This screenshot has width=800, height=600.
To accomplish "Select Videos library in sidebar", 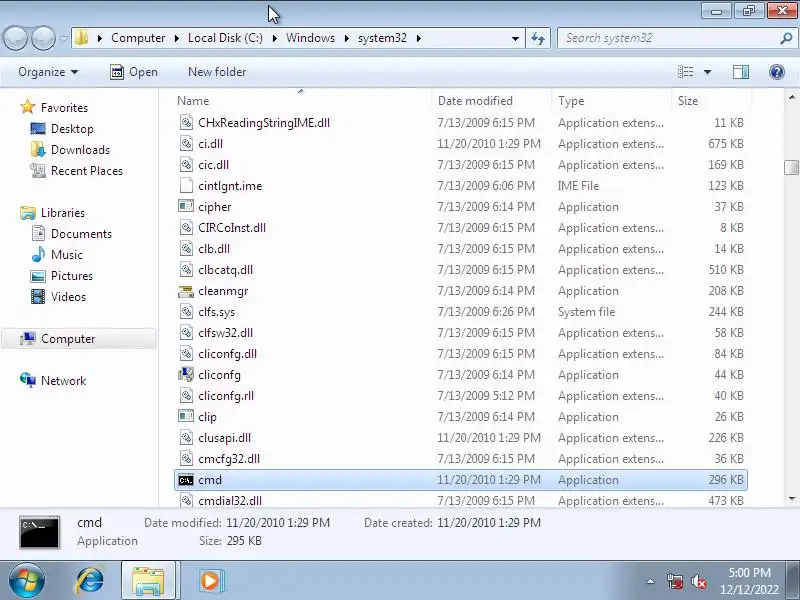I will point(68,296).
